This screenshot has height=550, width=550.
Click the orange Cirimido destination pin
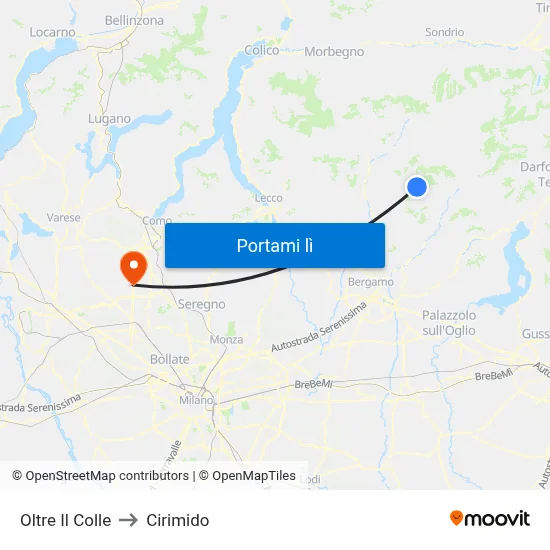(134, 268)
